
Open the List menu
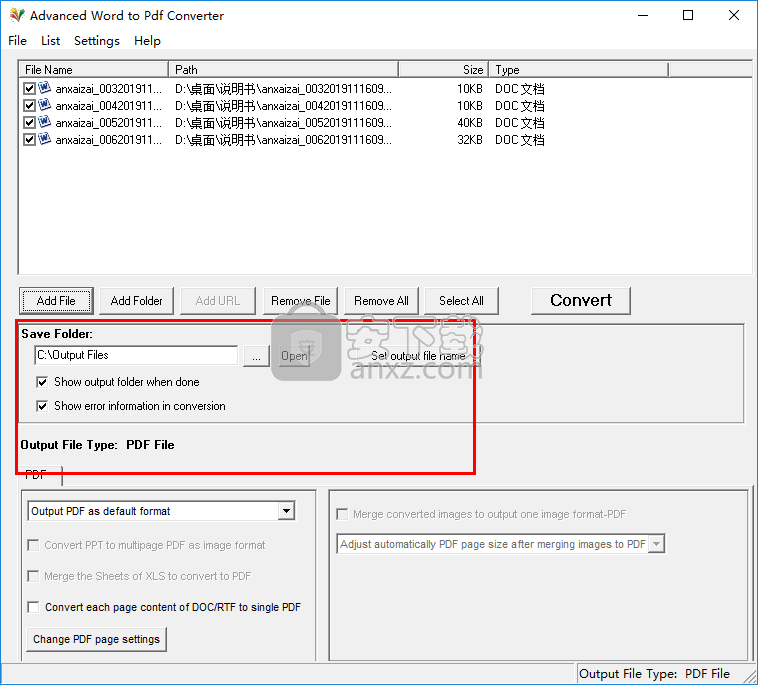point(50,41)
